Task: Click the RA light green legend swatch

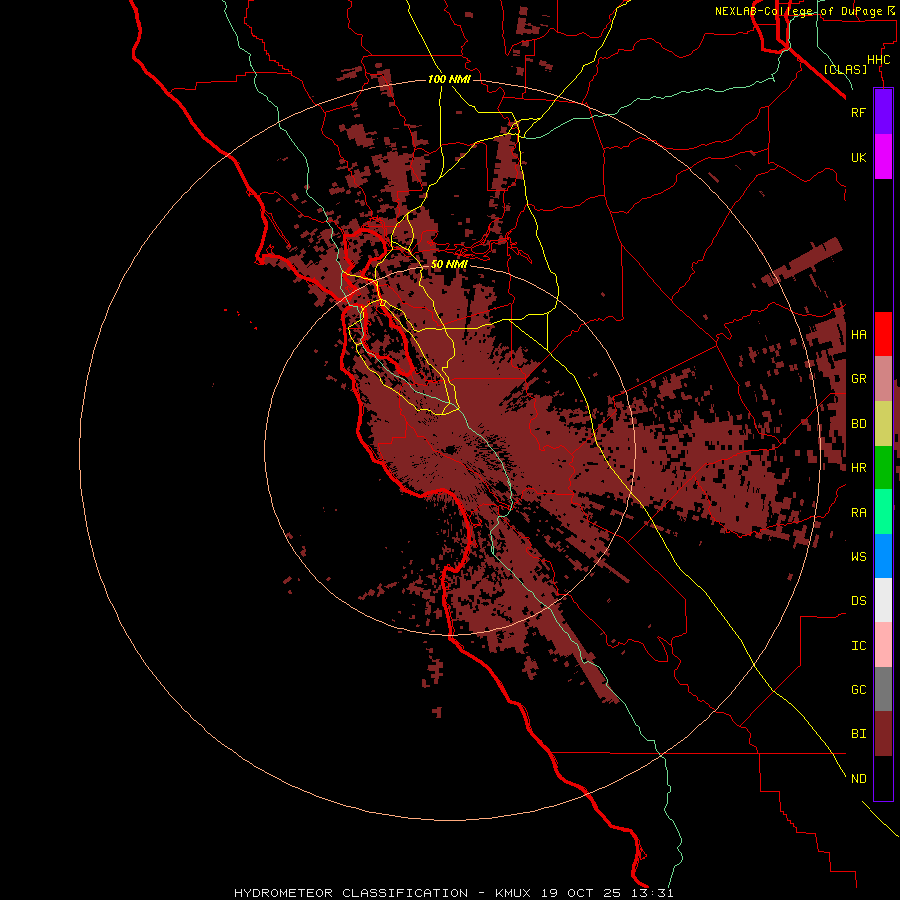Action: point(883,512)
